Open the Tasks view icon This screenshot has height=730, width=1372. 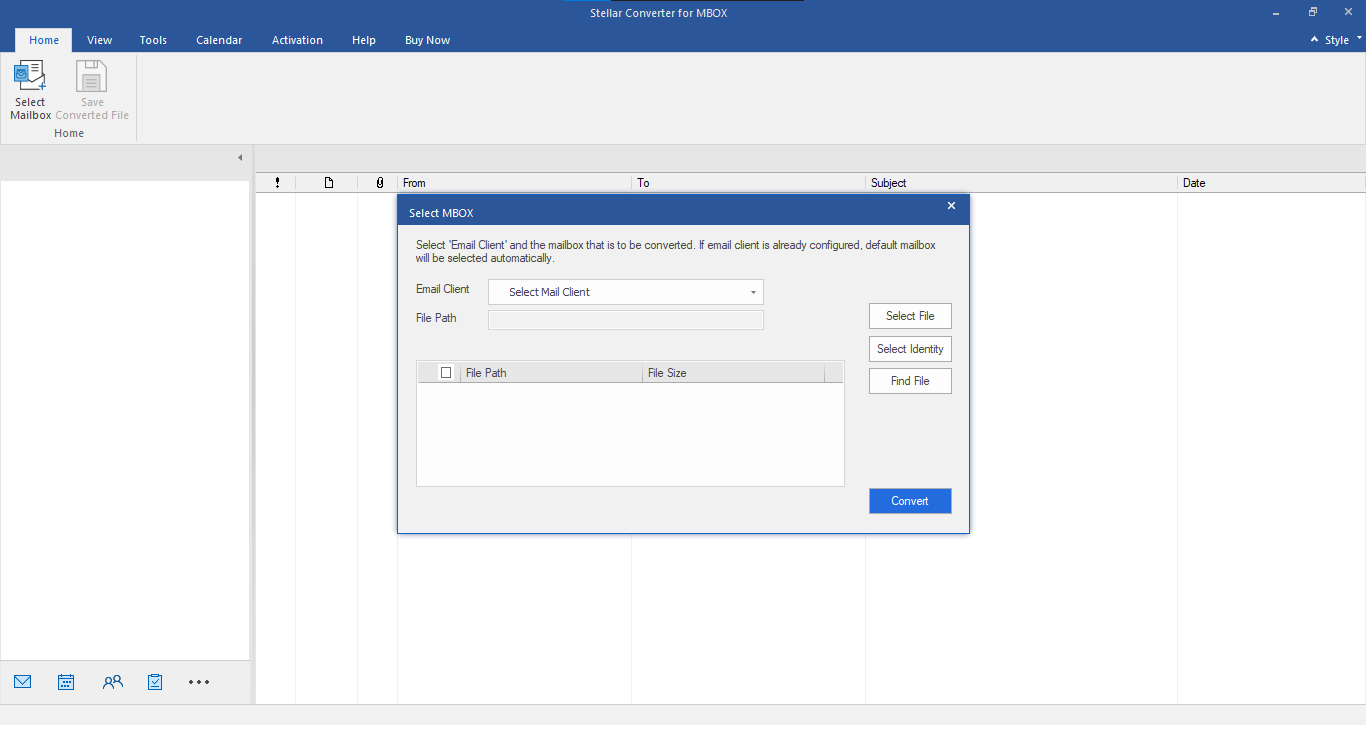[x=154, y=682]
